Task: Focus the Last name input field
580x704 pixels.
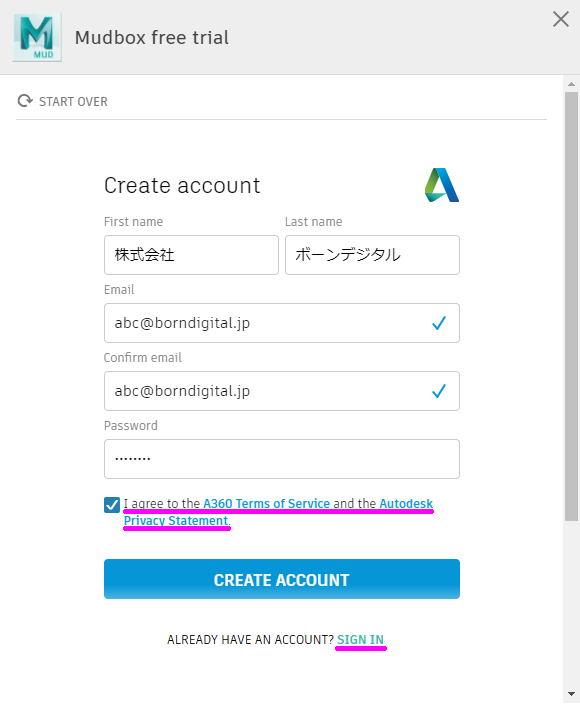Action: [372, 255]
